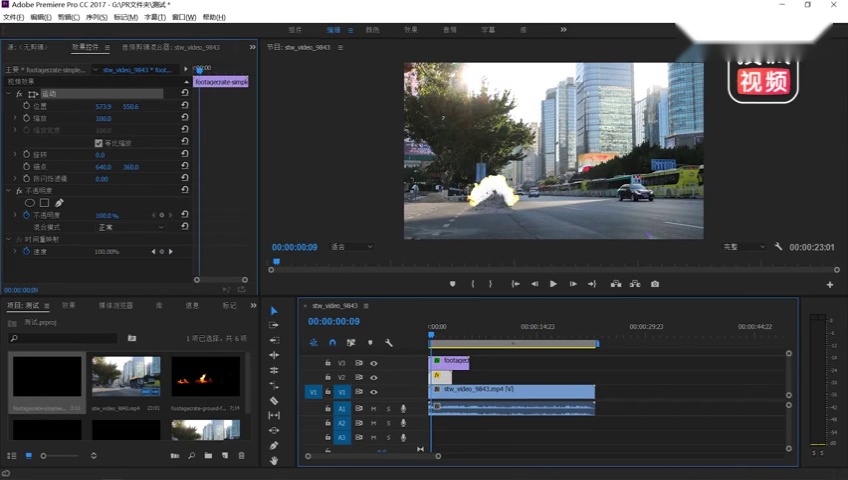Click the position X value 573.9
This screenshot has height=480, width=848.
103,106
